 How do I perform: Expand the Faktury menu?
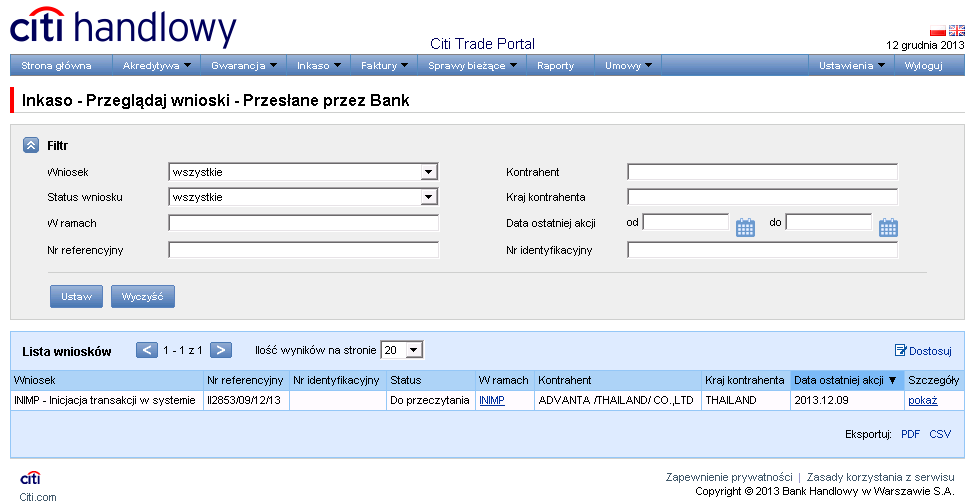[385, 65]
